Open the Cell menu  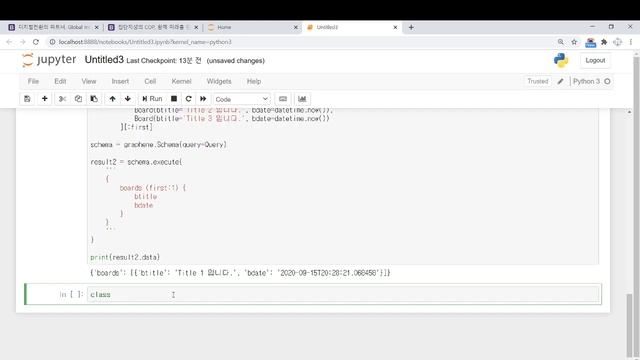[x=150, y=81]
